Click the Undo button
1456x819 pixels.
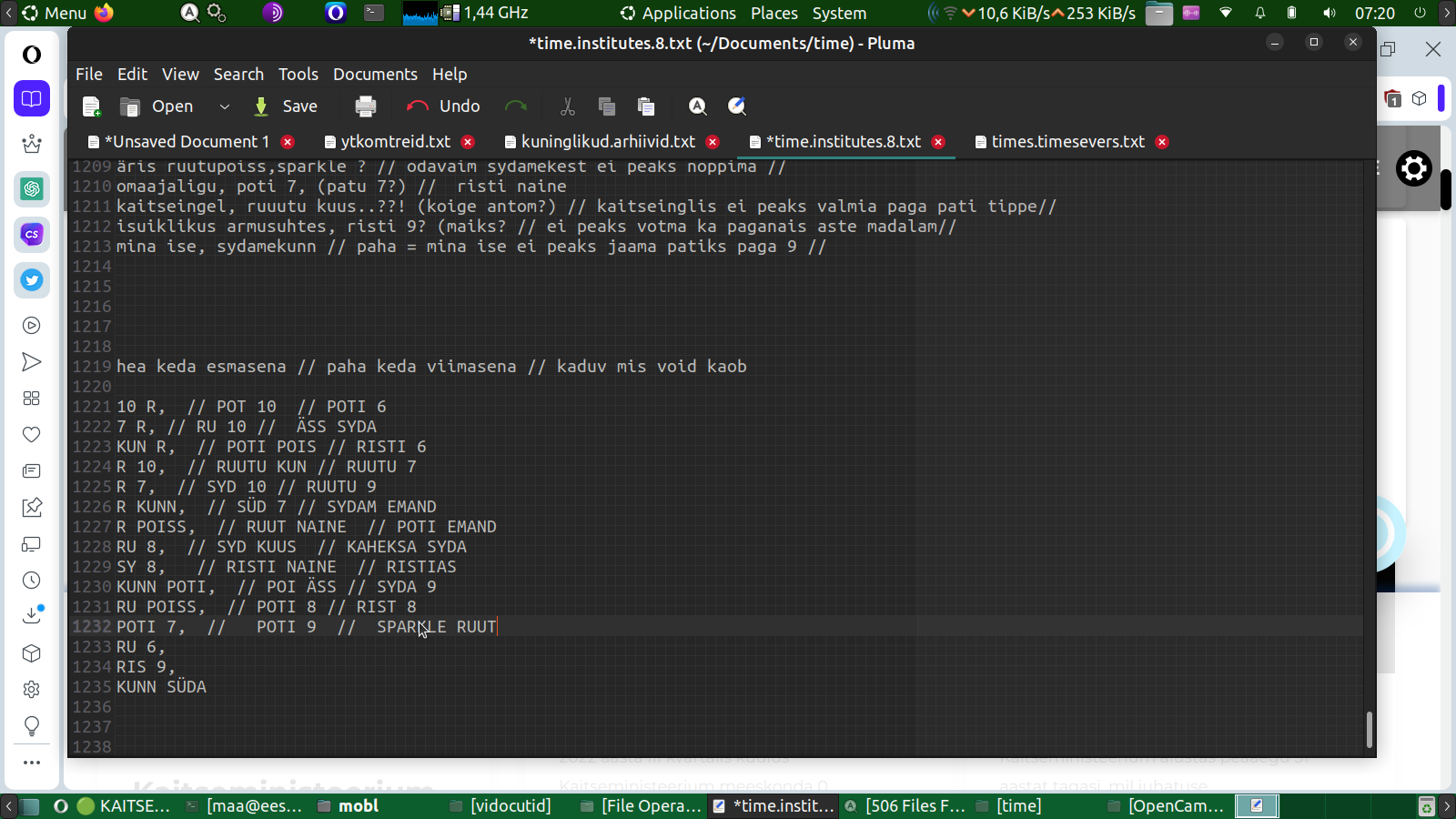pyautogui.click(x=444, y=106)
